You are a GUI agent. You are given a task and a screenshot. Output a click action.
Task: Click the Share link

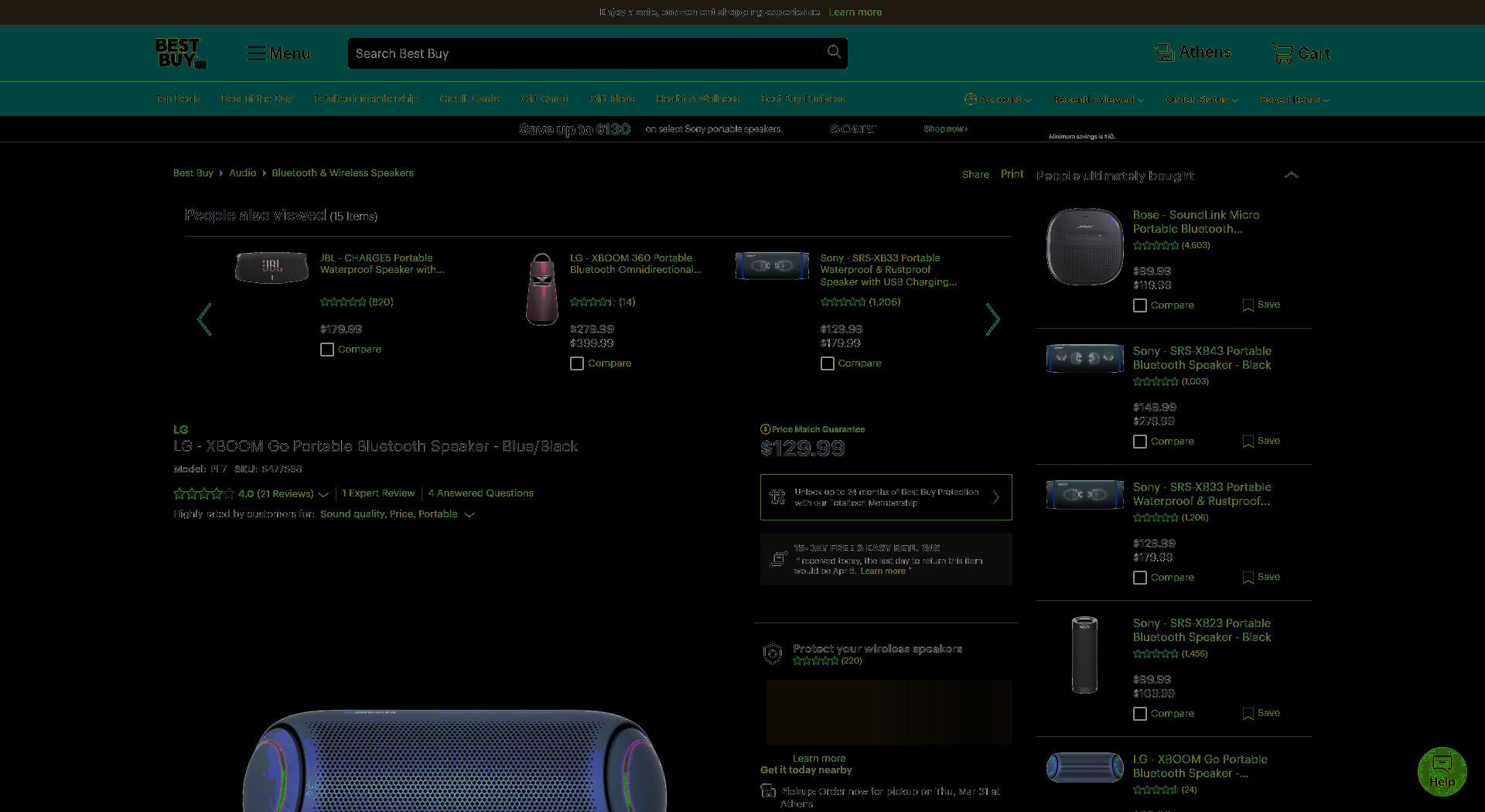(975, 174)
